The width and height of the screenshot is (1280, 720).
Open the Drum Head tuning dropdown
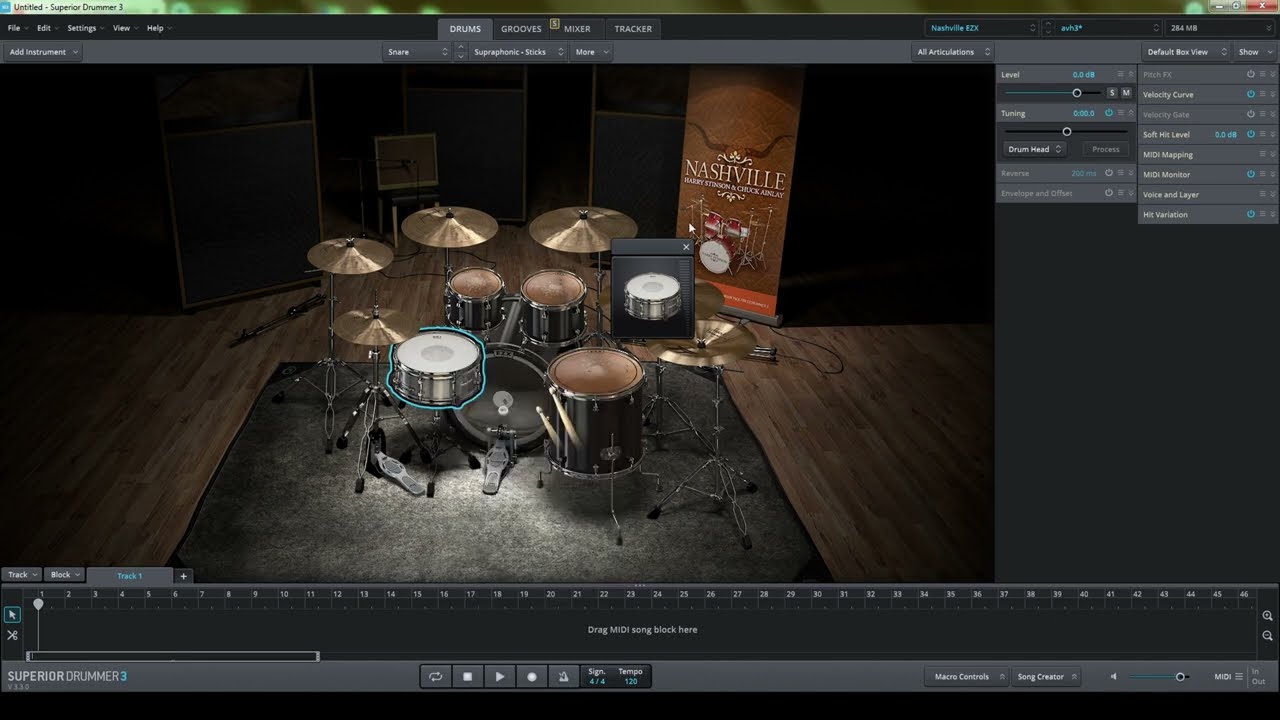point(1034,149)
